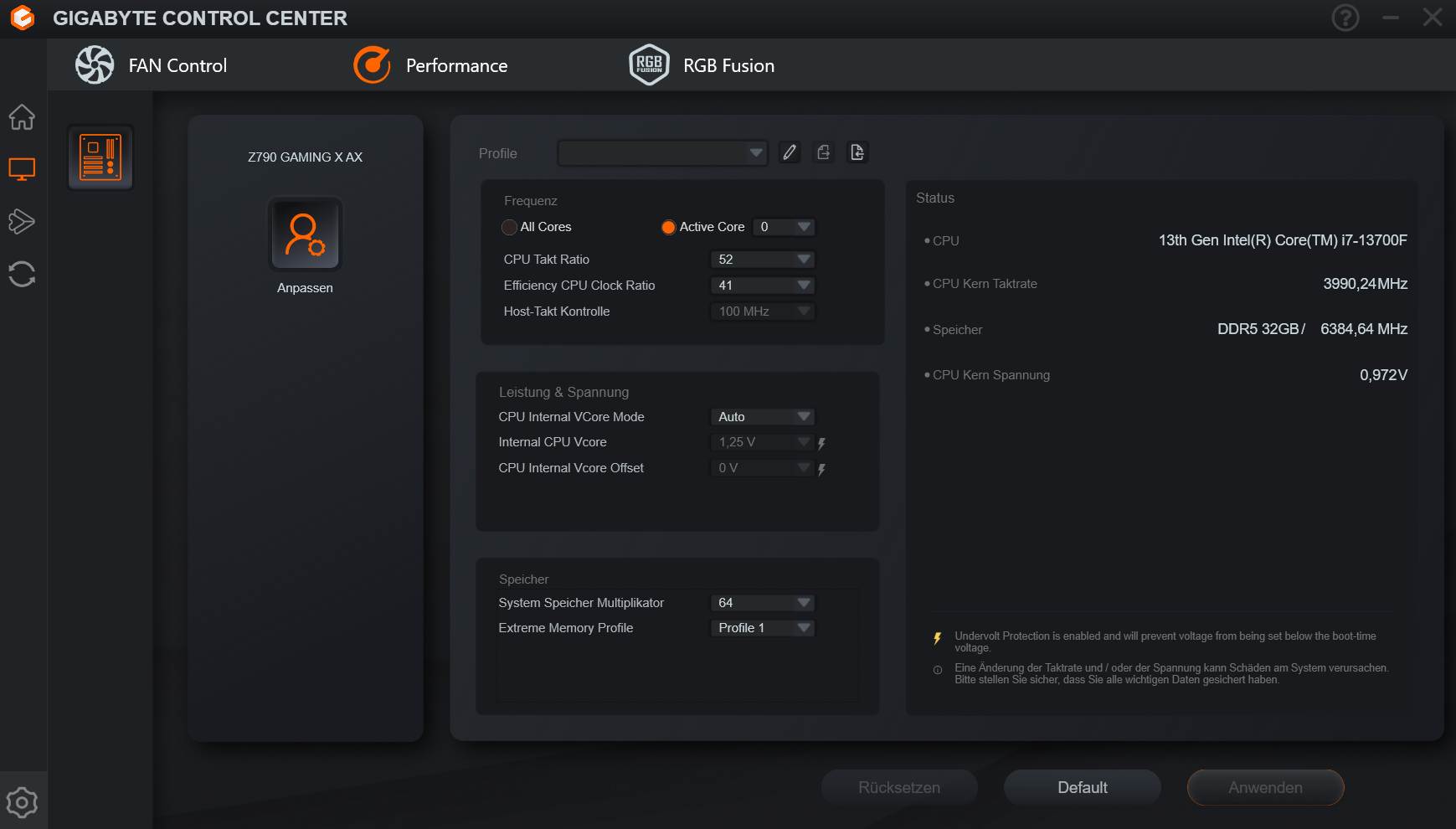Select the motherboard device thumbnail
This screenshot has height=829, width=1456.
[x=100, y=157]
